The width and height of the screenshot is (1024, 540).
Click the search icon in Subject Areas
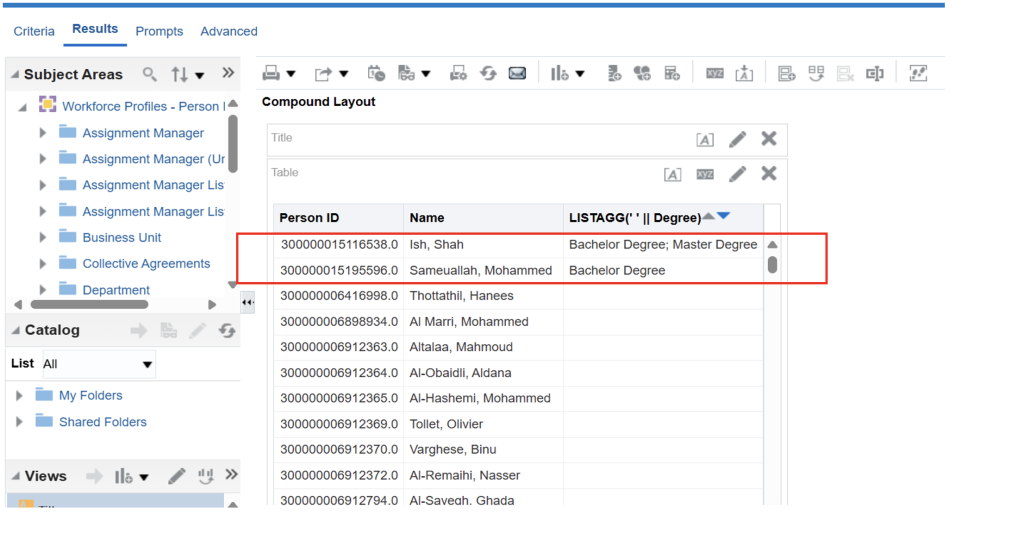[x=150, y=74]
